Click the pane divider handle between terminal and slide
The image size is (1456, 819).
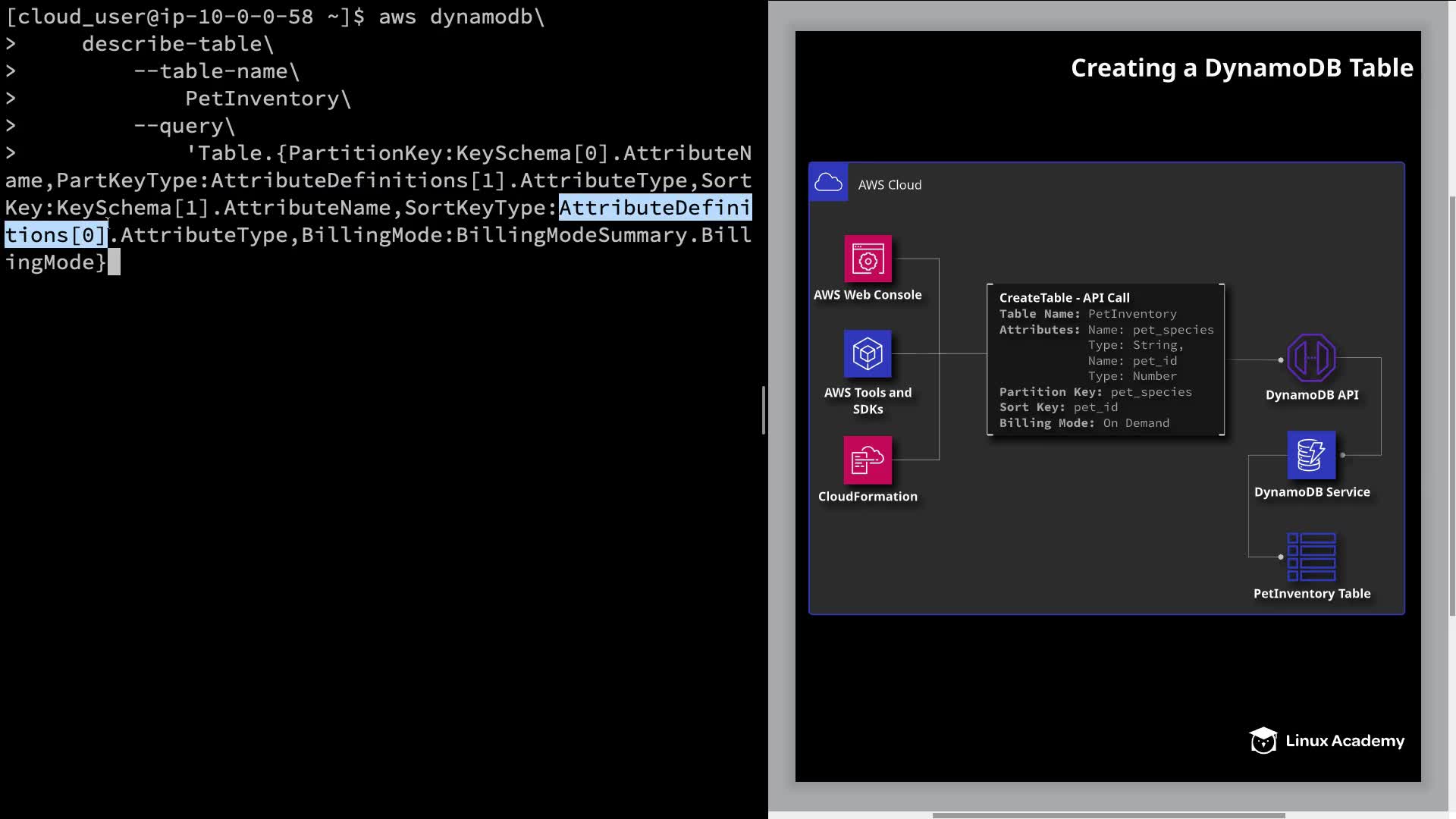(764, 409)
